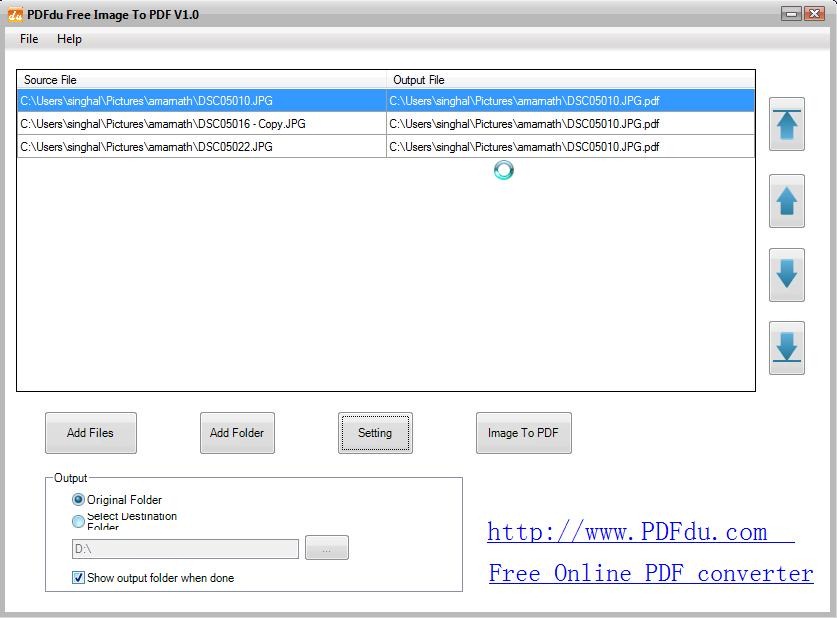The height and width of the screenshot is (618, 837).
Task: Start conversion with Image To PDF
Action: pos(523,433)
